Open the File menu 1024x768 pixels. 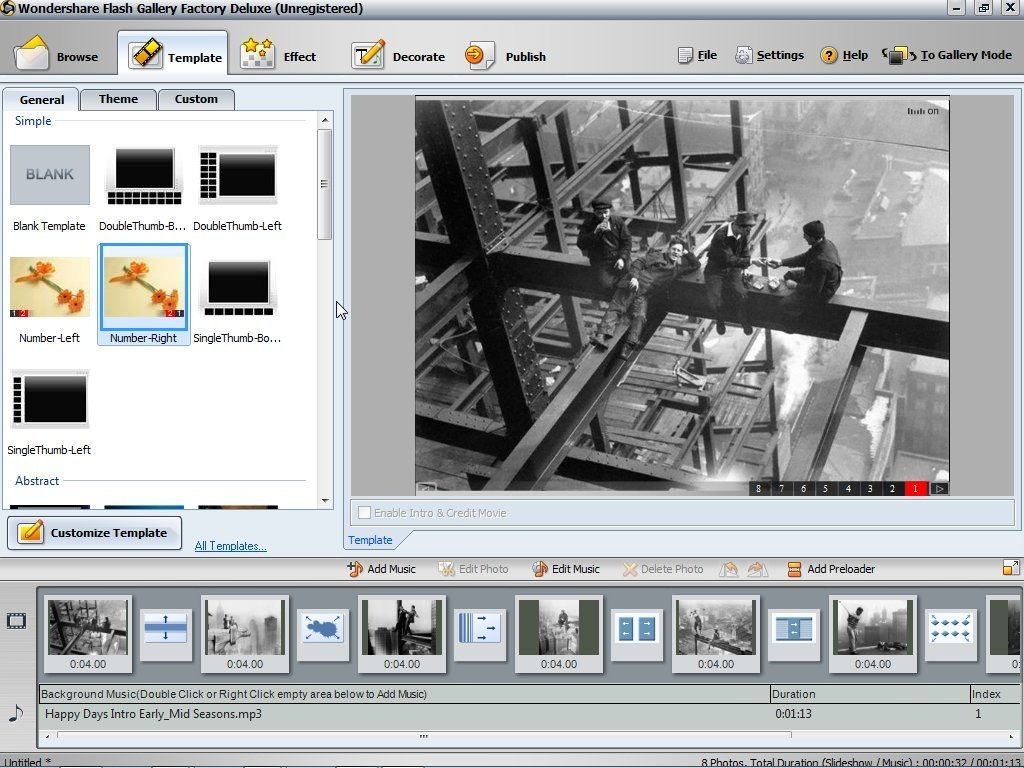pos(697,55)
